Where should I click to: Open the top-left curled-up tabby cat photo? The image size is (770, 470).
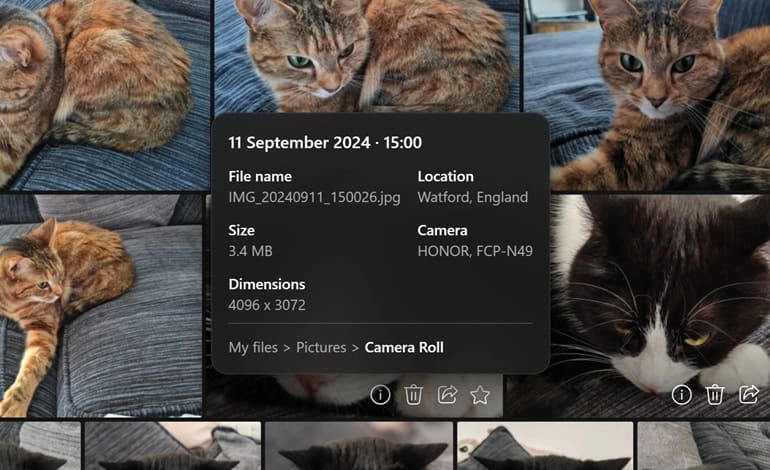100,90
